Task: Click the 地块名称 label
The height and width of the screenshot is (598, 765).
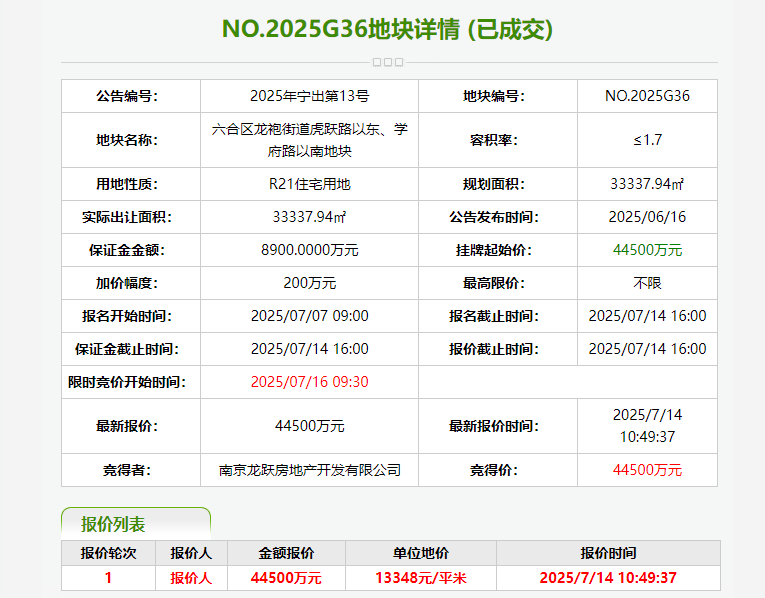Action: 127,140
